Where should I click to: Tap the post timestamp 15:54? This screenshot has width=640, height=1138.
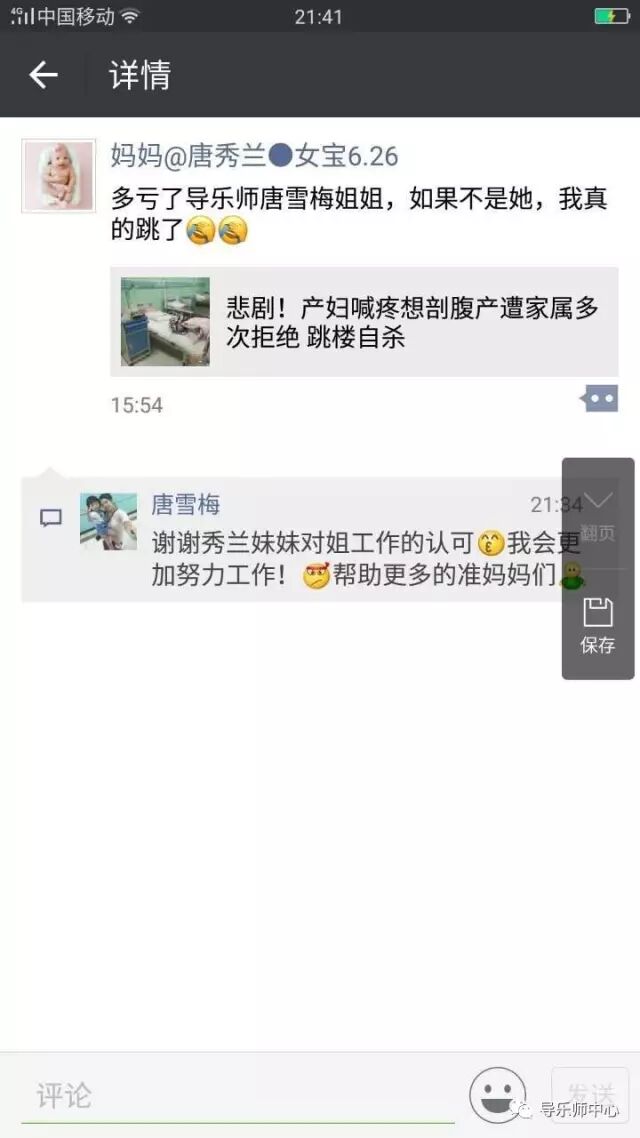point(136,405)
